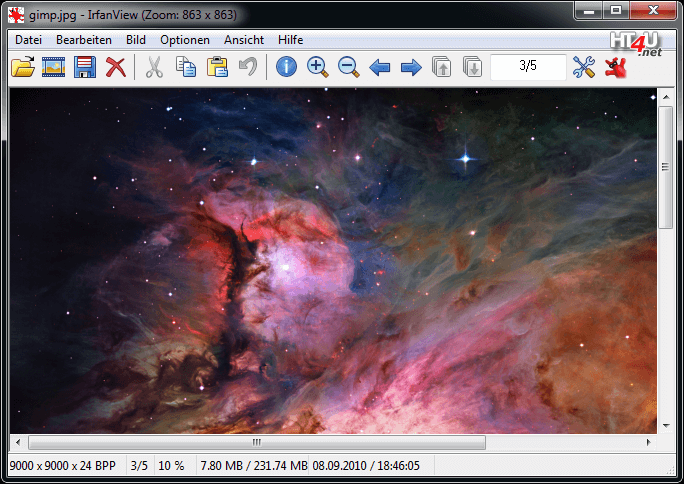Open the Datei menu

(x=28, y=40)
